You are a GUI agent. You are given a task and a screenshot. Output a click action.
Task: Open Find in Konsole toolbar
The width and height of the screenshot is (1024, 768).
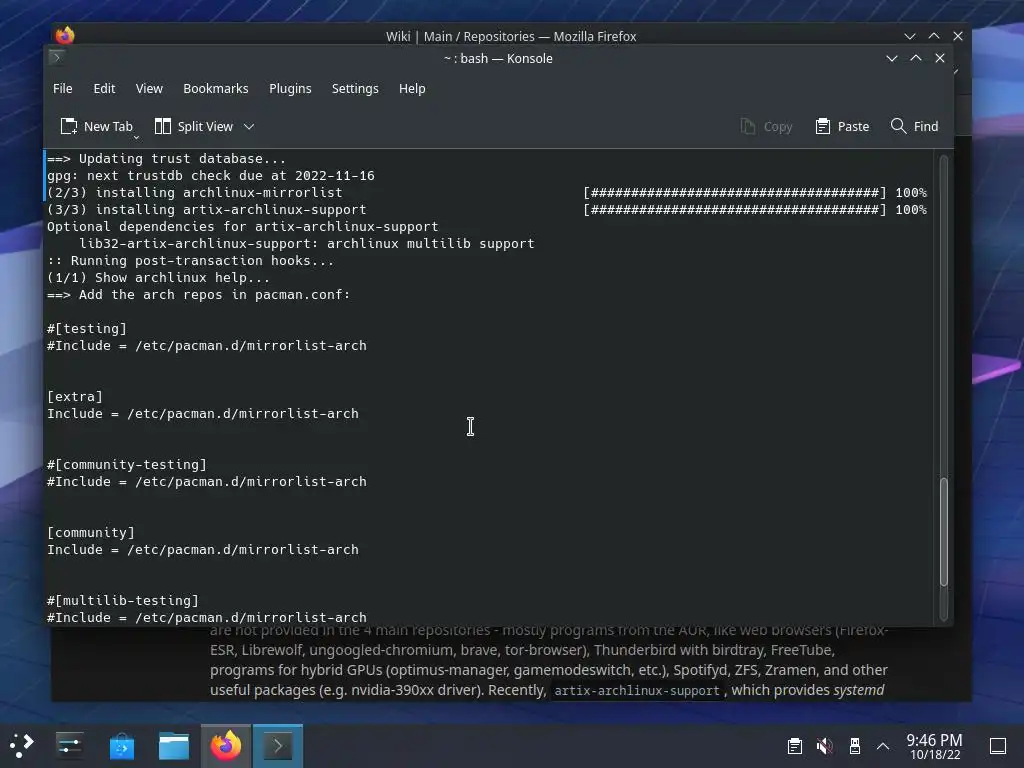point(914,126)
